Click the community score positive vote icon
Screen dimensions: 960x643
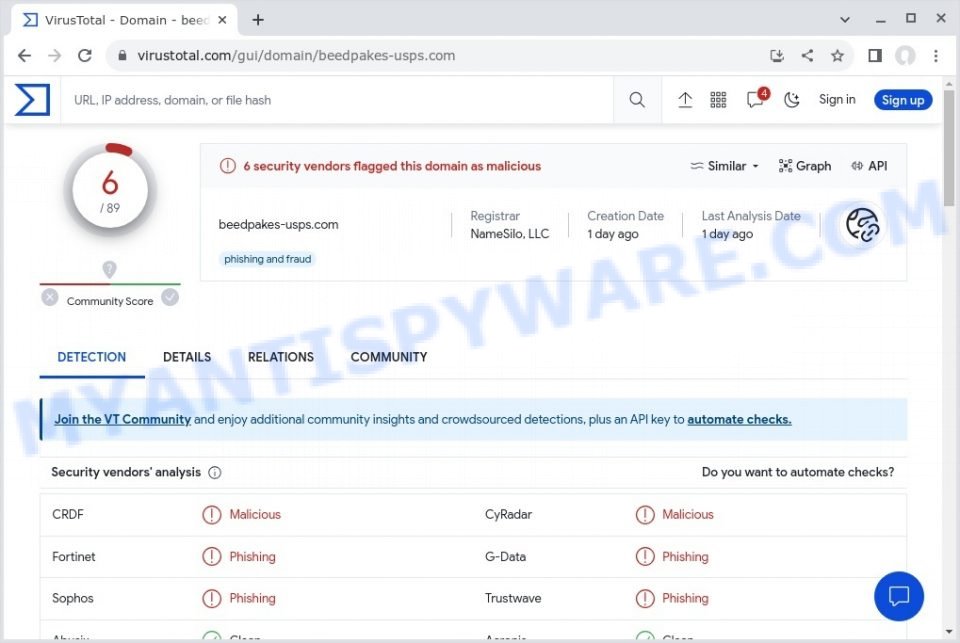click(170, 298)
